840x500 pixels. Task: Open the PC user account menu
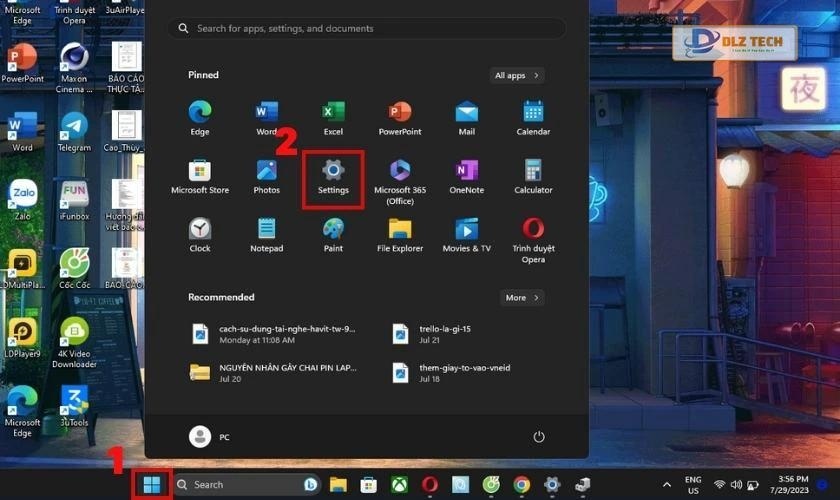(x=210, y=437)
